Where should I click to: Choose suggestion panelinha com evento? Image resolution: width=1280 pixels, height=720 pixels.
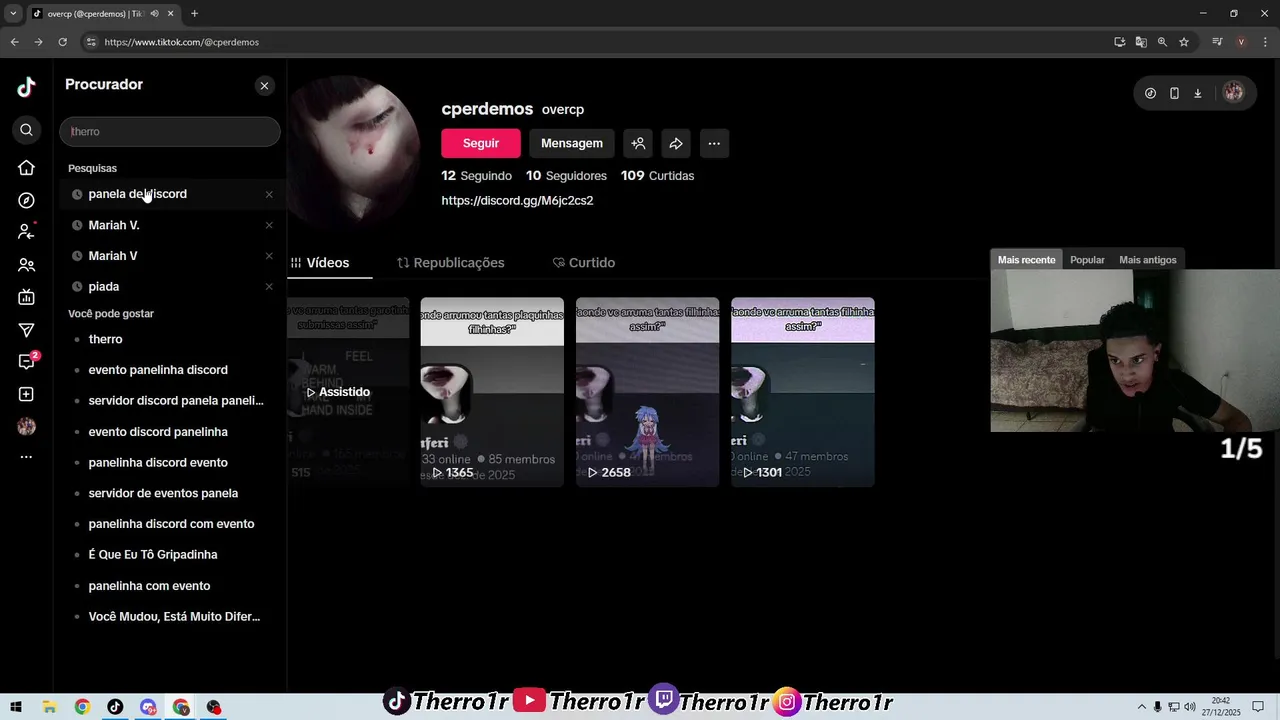[x=149, y=586]
